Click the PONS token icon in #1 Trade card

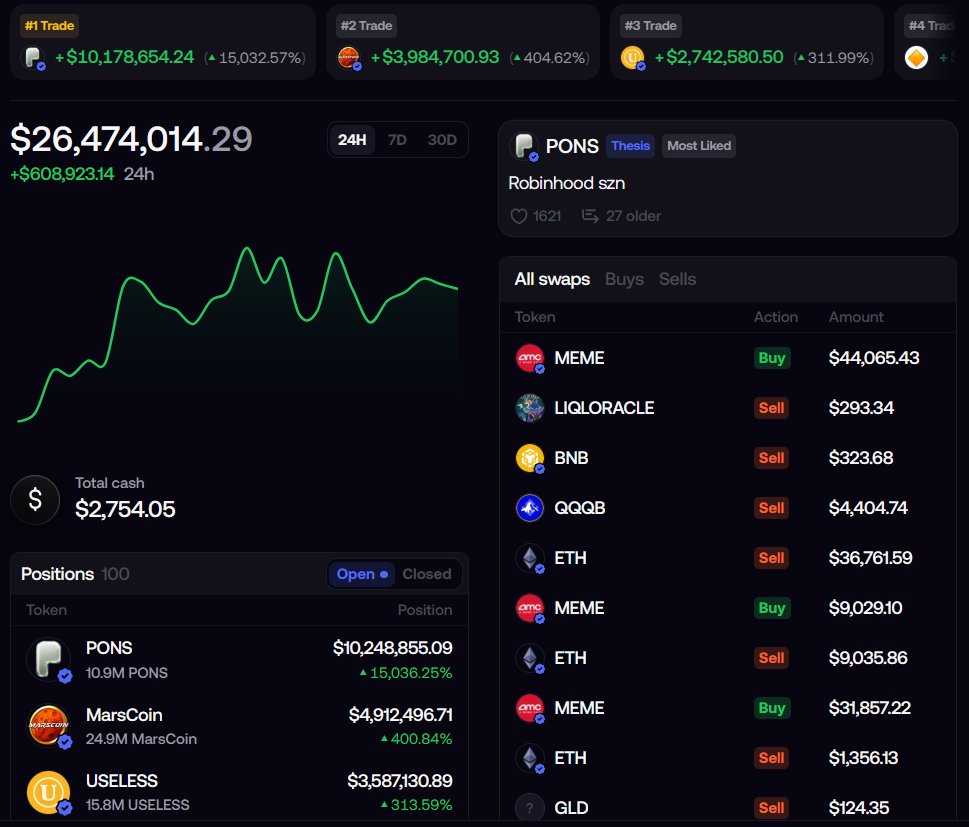point(32,58)
